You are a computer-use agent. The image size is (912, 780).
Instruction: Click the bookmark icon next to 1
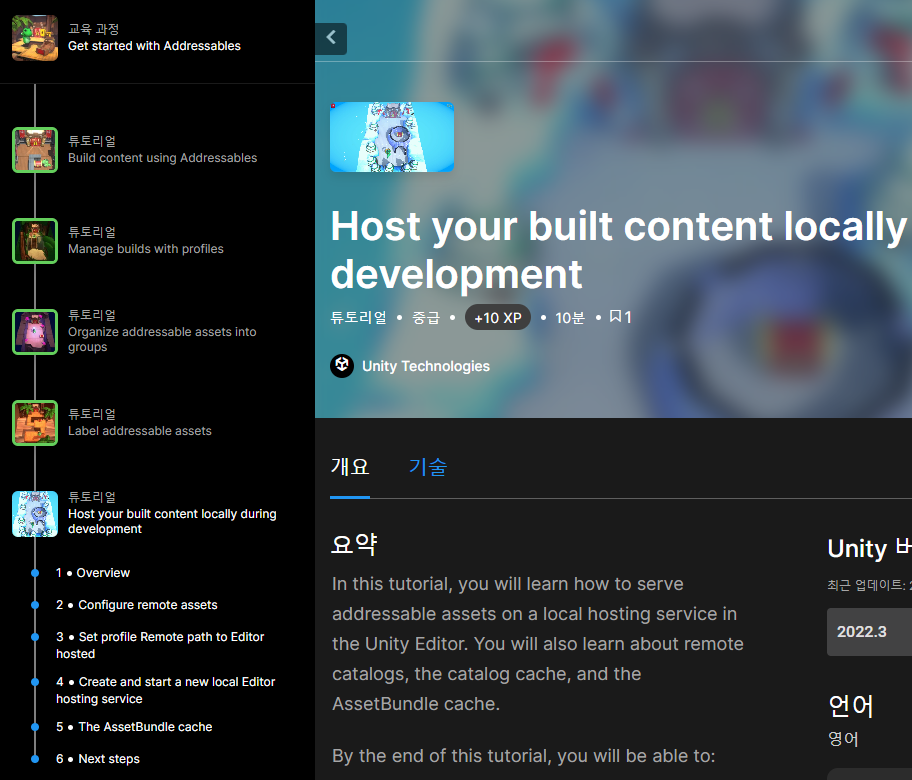[615, 316]
